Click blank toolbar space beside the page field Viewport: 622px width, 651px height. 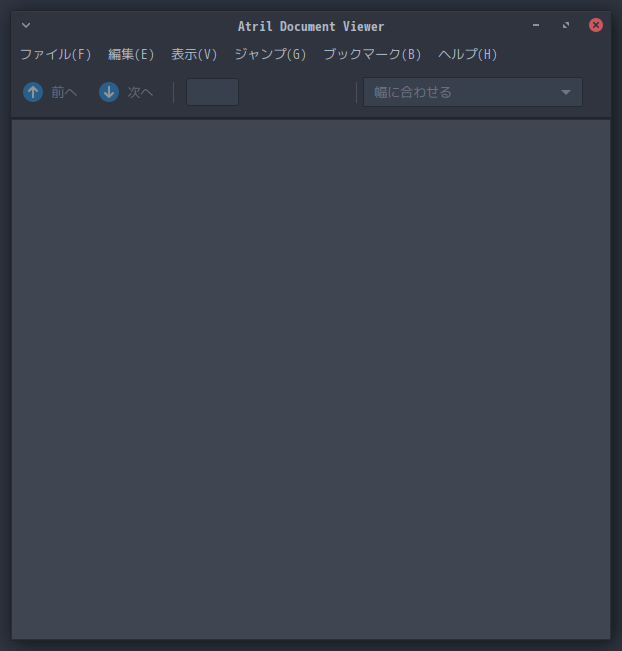(x=297, y=92)
